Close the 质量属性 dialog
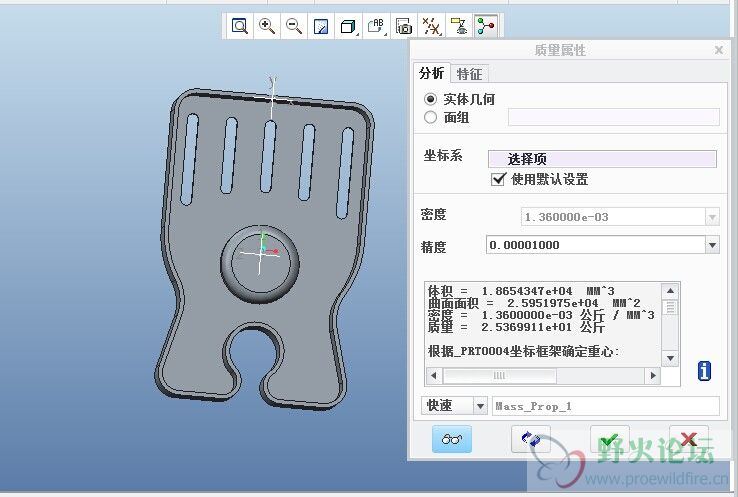738x497 pixels. click(x=719, y=50)
